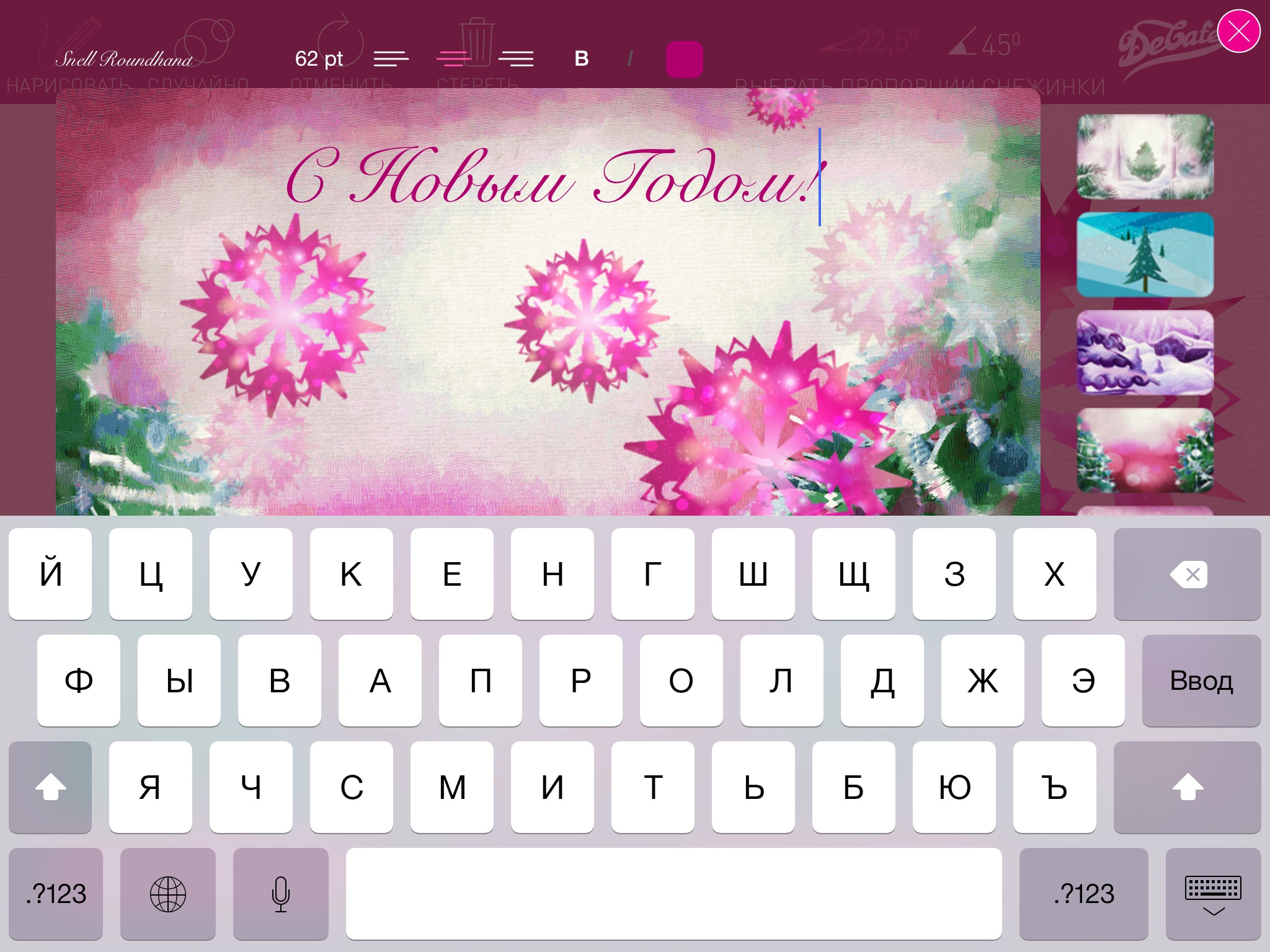Hide keyboard with the dismiss key
This screenshot has width=1270, height=952.
[x=1213, y=894]
